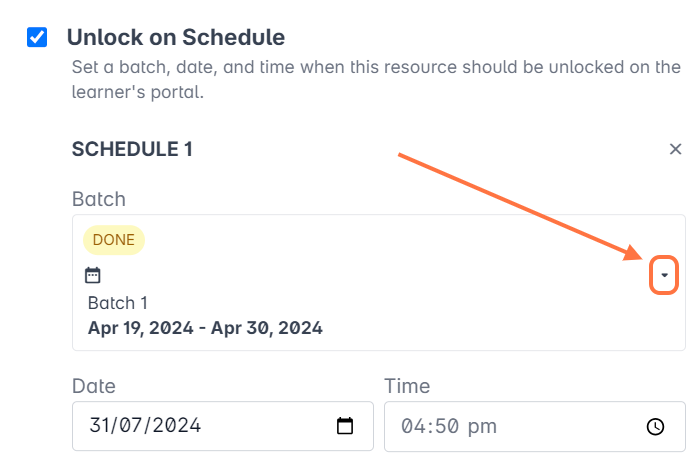696x461 pixels.
Task: Click the Batch field label
Action: click(99, 199)
